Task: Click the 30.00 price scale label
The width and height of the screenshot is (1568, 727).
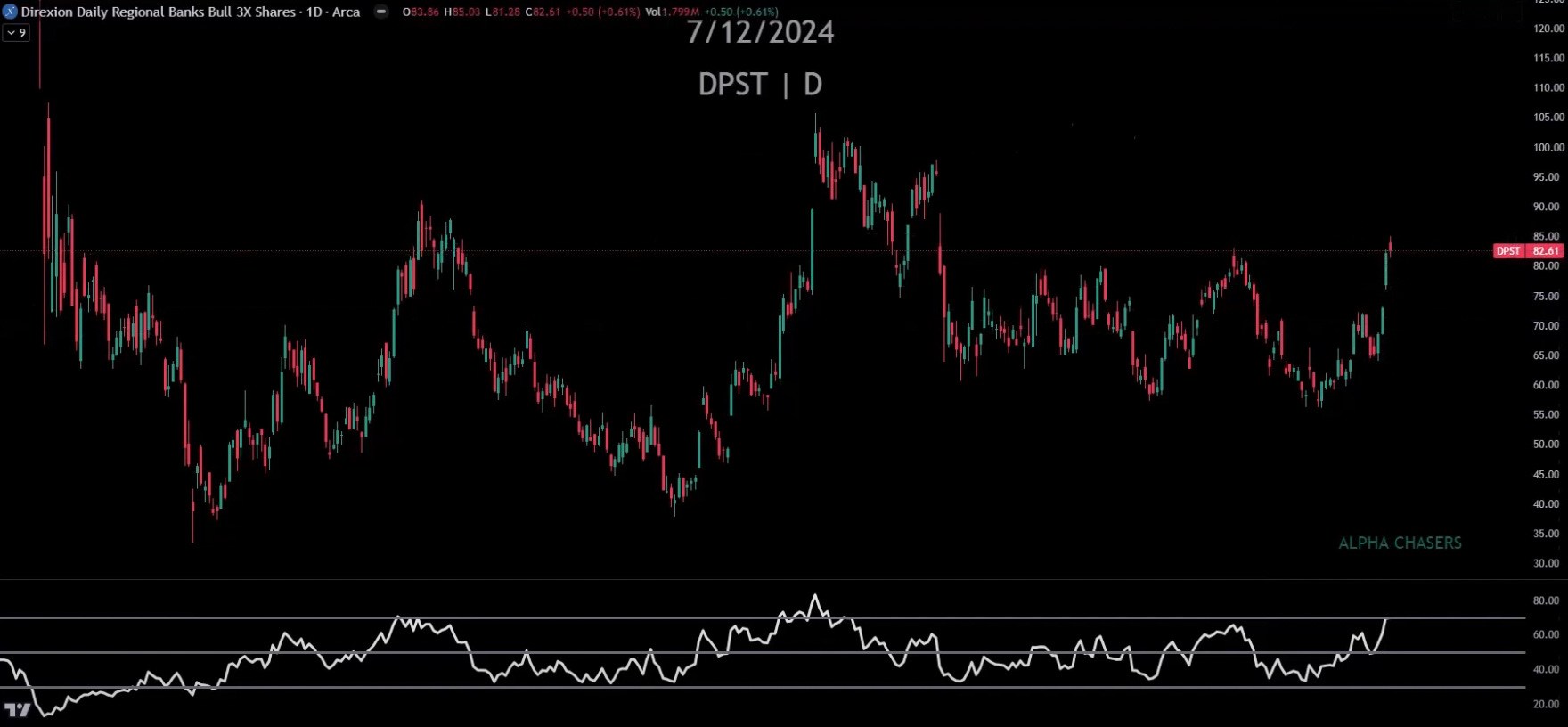Action: click(x=1546, y=563)
